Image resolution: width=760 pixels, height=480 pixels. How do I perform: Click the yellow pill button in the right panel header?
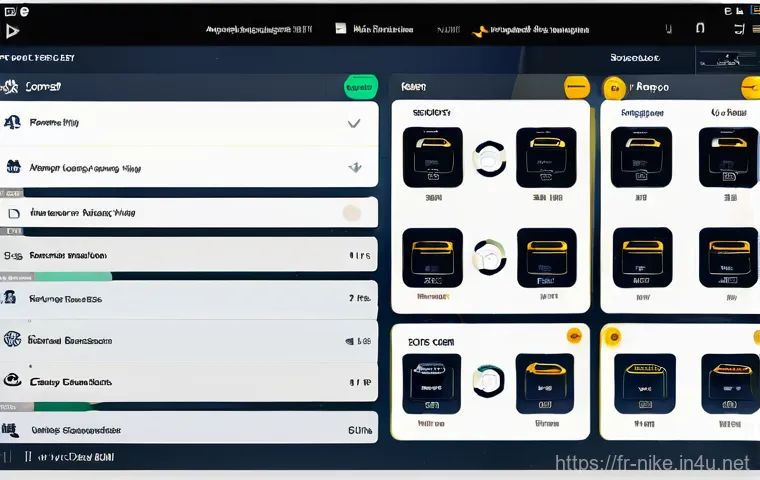click(x=750, y=88)
